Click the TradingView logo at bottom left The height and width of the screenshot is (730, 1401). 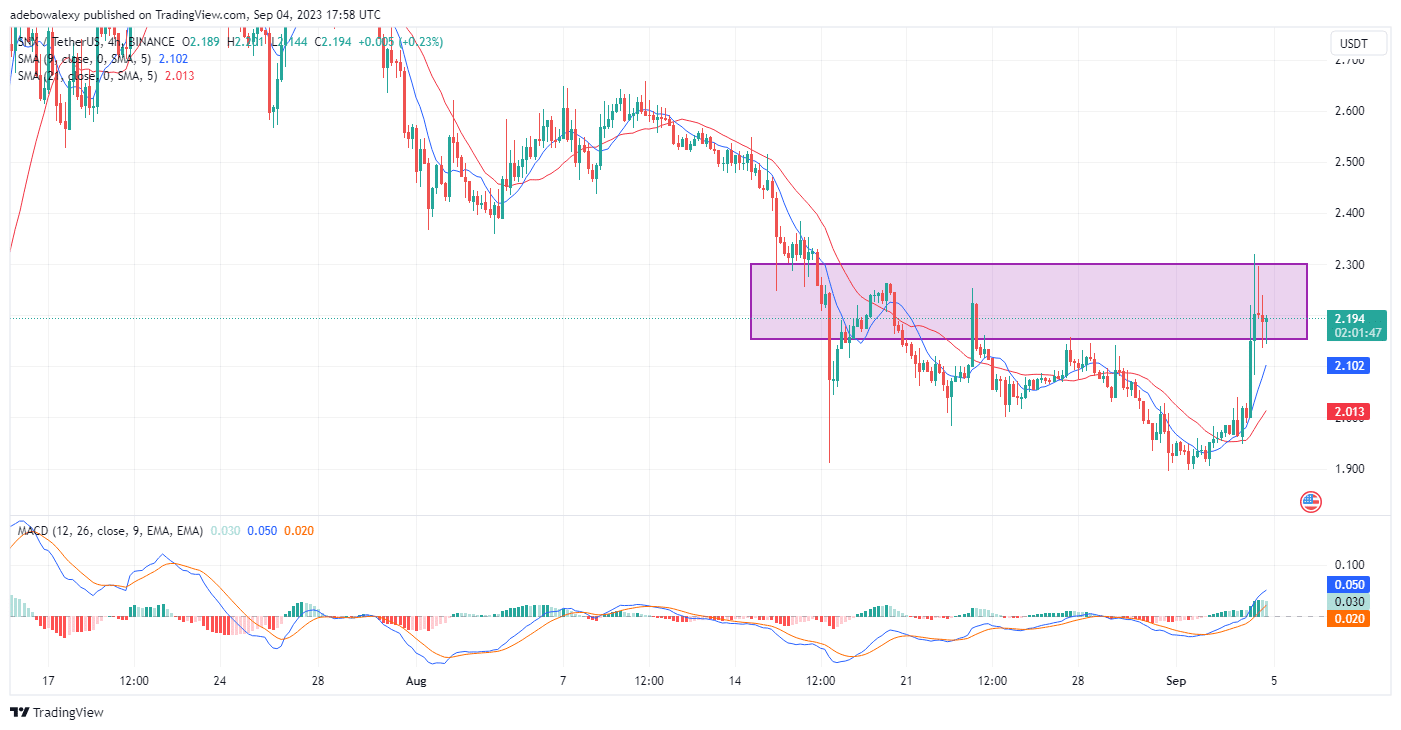(57, 713)
